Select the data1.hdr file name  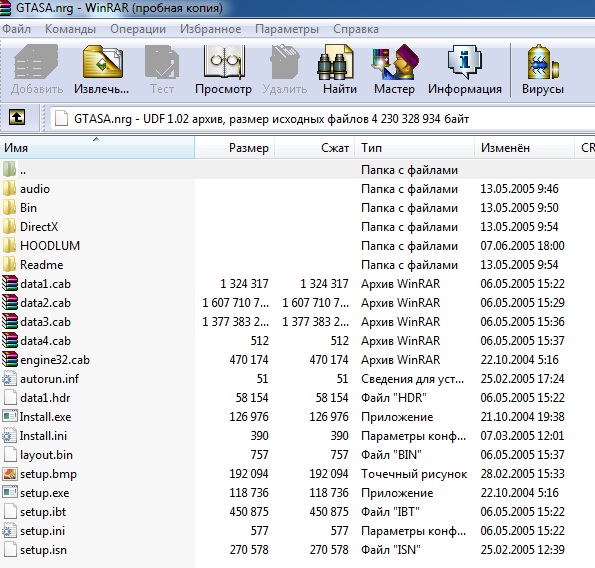pos(45,398)
